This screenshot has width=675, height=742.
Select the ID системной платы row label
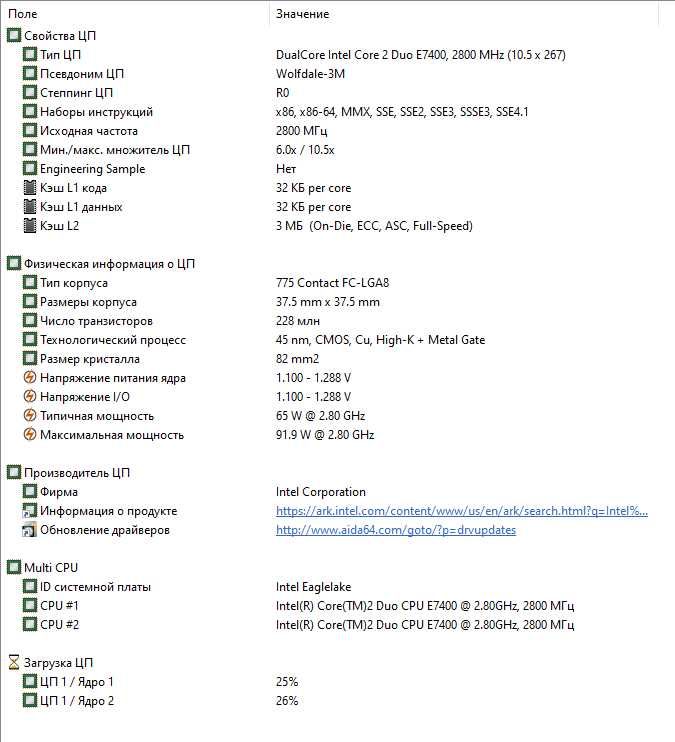click(95, 587)
